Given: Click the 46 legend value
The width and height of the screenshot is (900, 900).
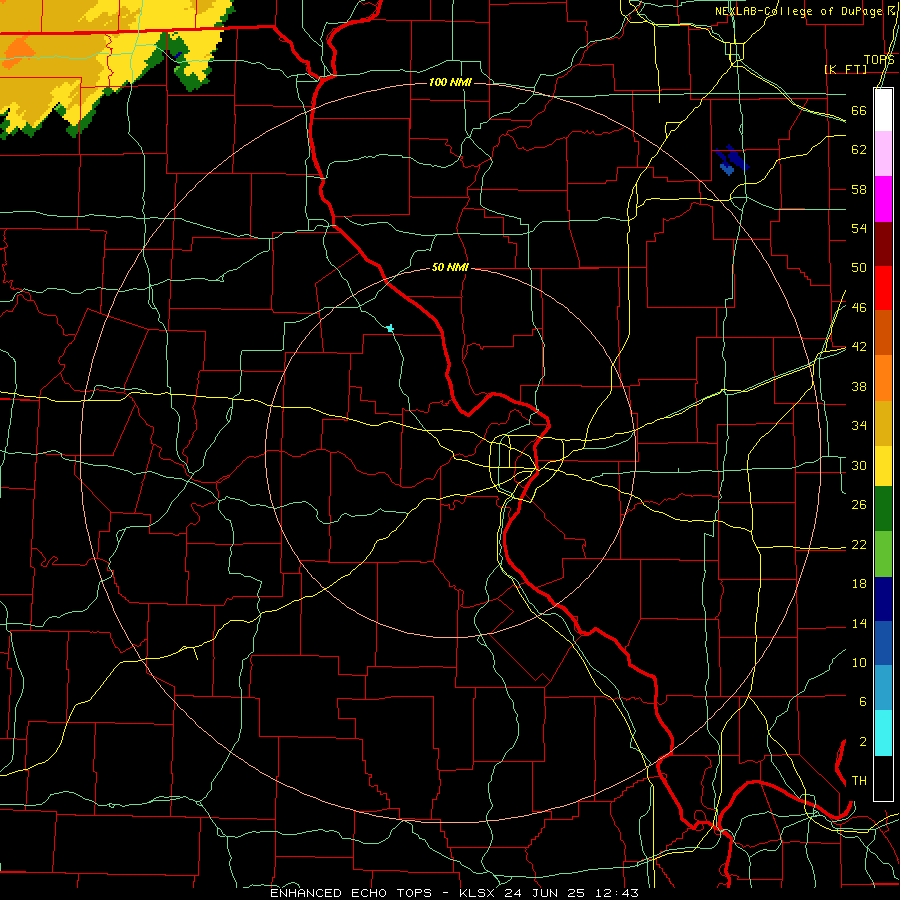Looking at the screenshot, I should pyautogui.click(x=859, y=308).
